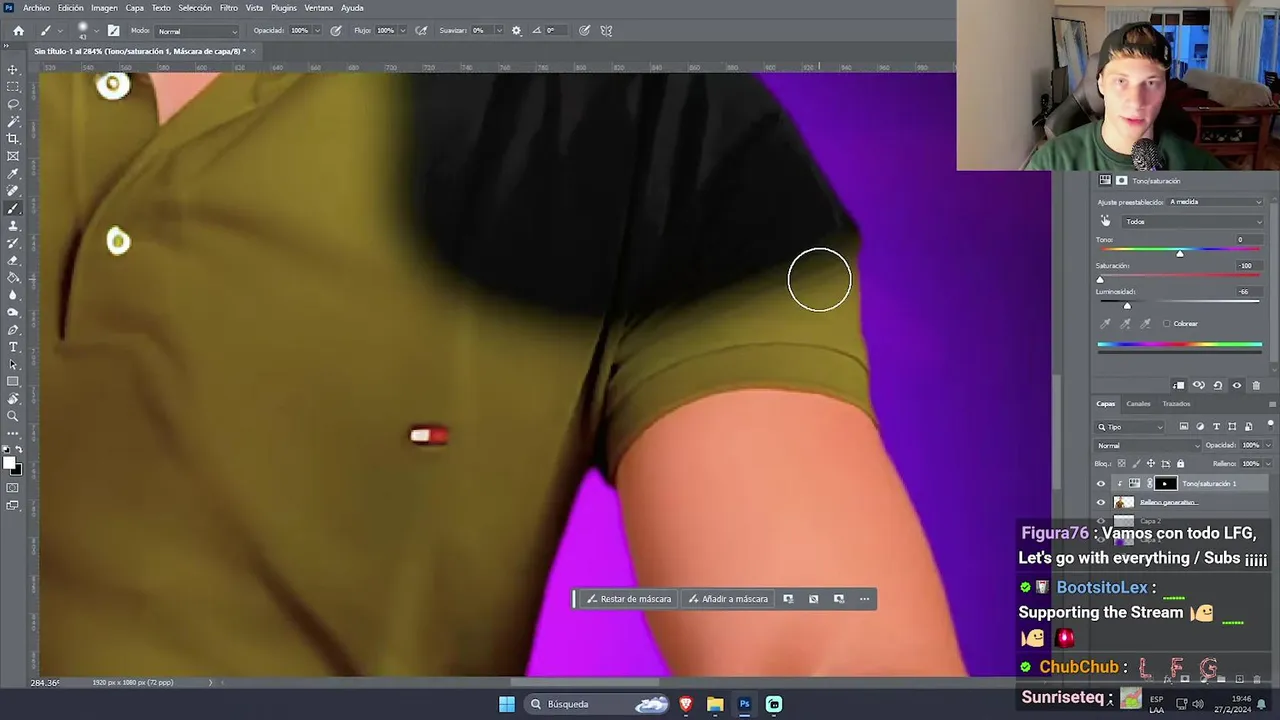Click the on-image adjustment hand icon
Viewport: 1280px width, 720px height.
(x=1105, y=221)
